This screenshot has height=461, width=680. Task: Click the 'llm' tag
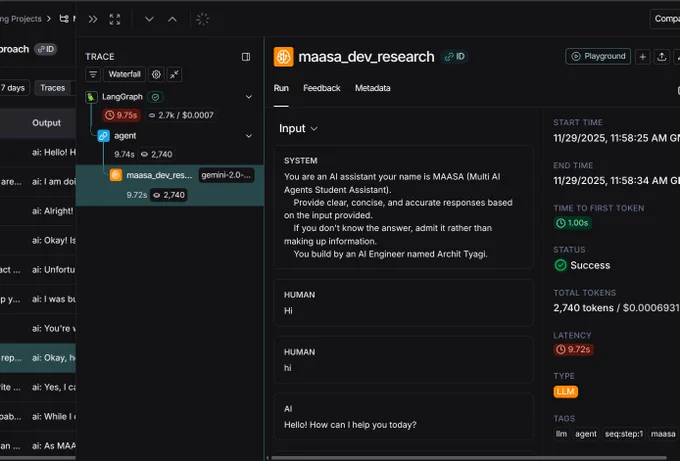coord(561,434)
